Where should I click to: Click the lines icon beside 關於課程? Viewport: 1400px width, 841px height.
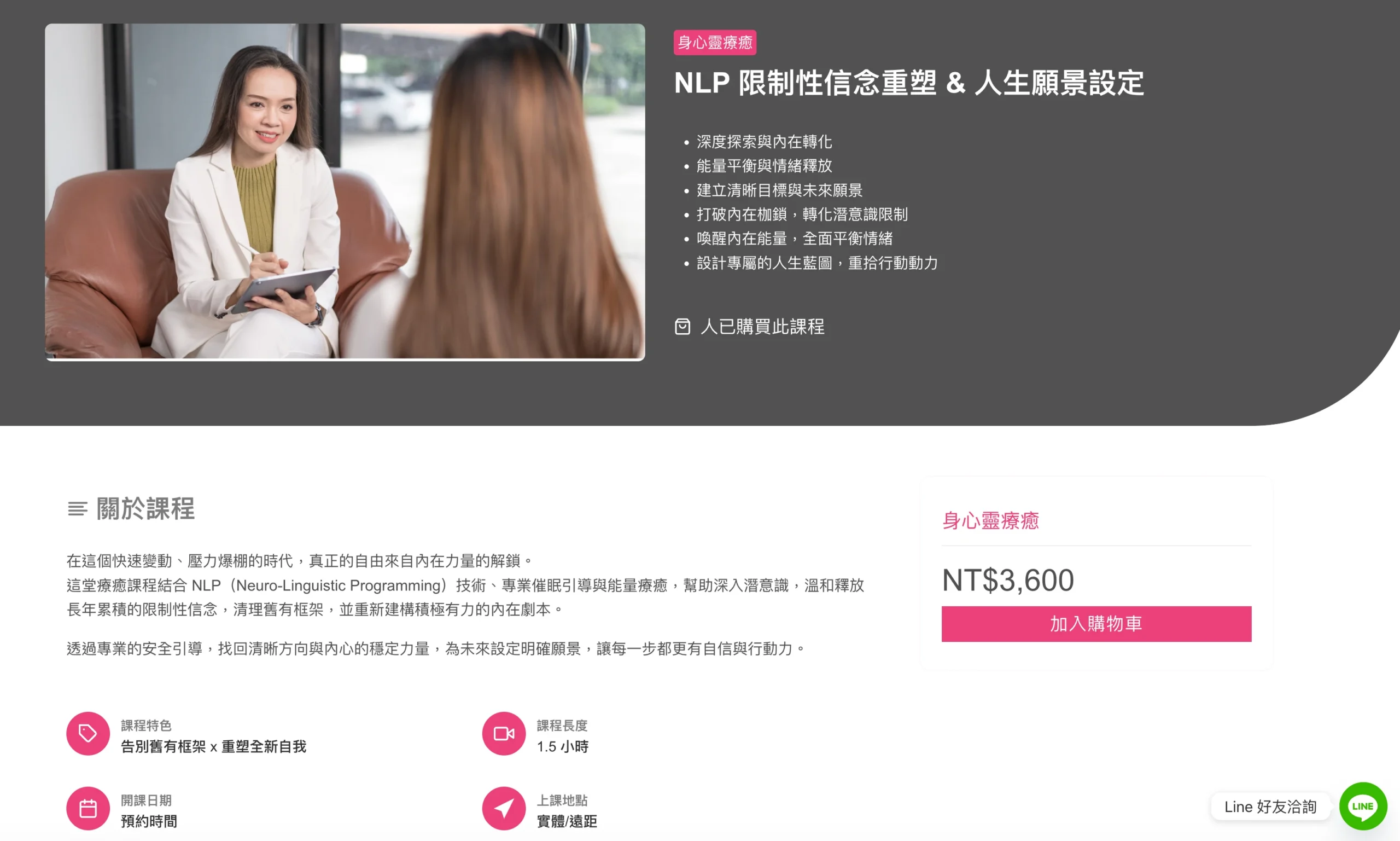coord(78,509)
